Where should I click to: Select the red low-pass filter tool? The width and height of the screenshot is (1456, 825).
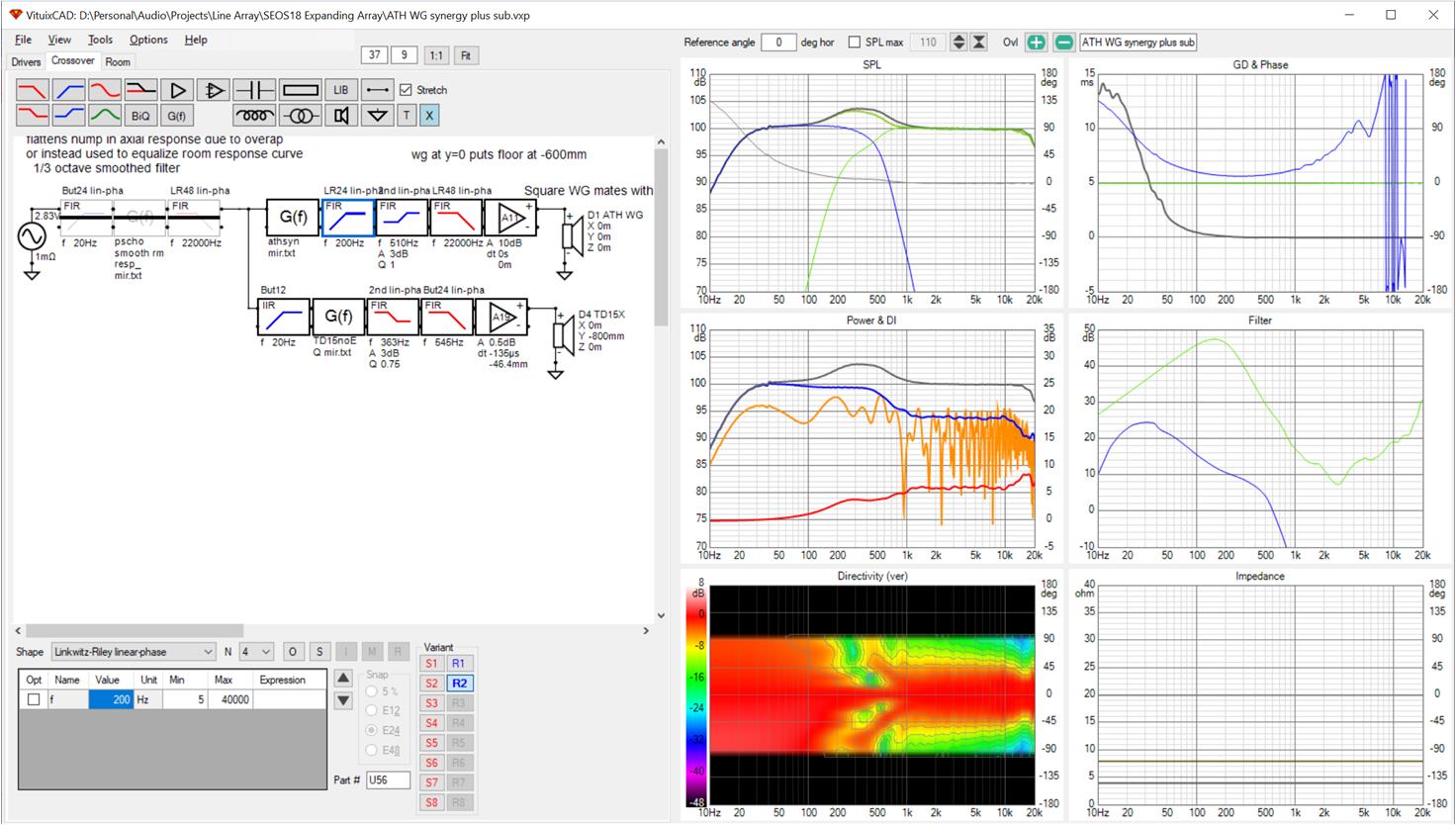pyautogui.click(x=33, y=90)
